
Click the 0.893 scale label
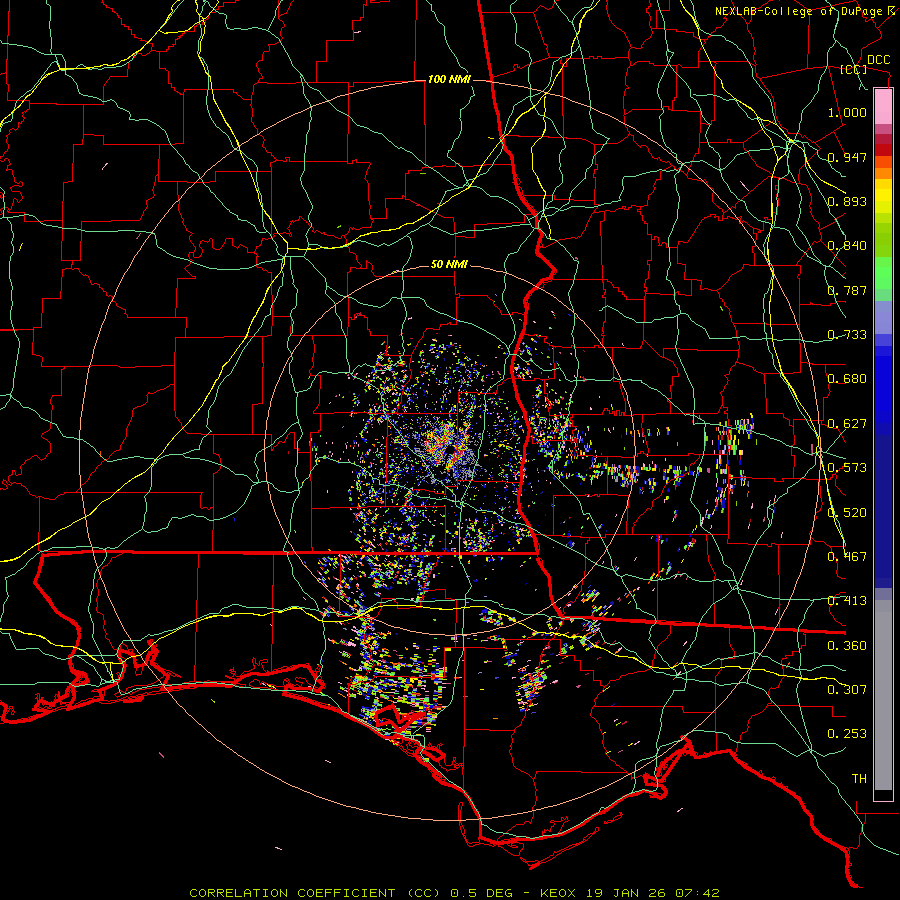(847, 202)
